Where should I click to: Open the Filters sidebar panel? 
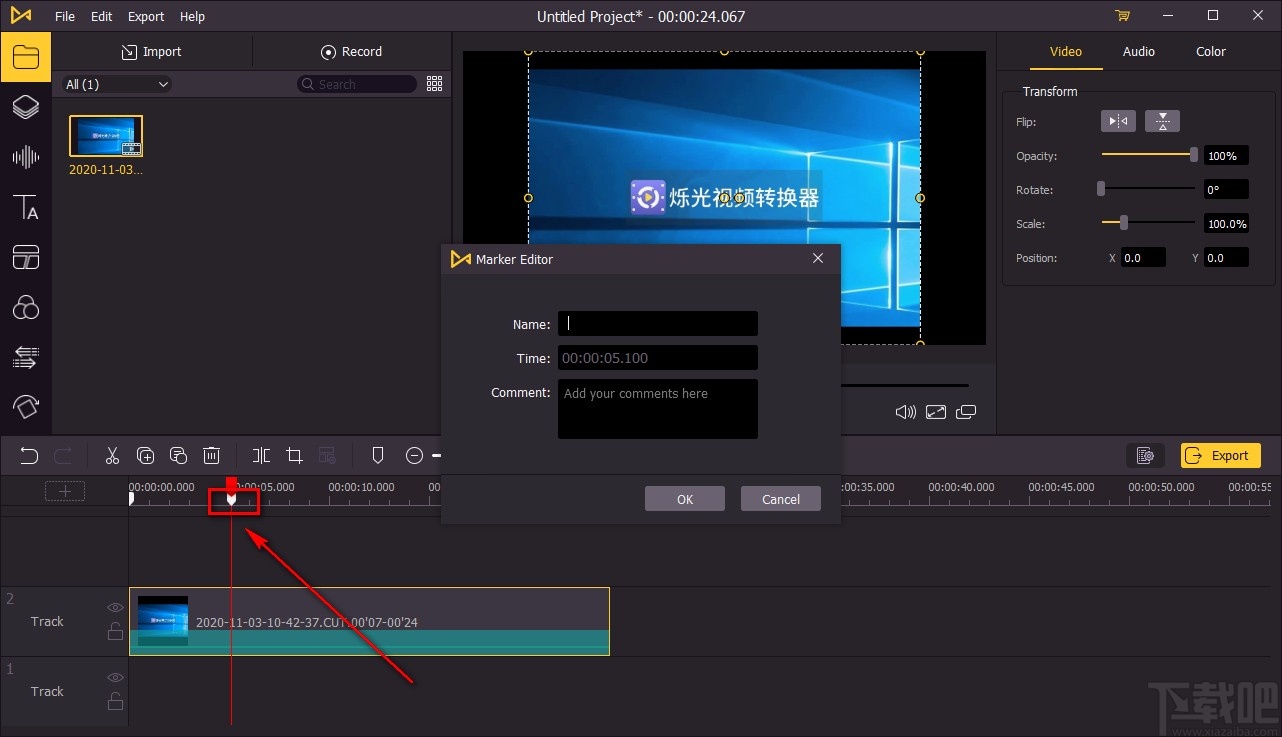click(26, 307)
